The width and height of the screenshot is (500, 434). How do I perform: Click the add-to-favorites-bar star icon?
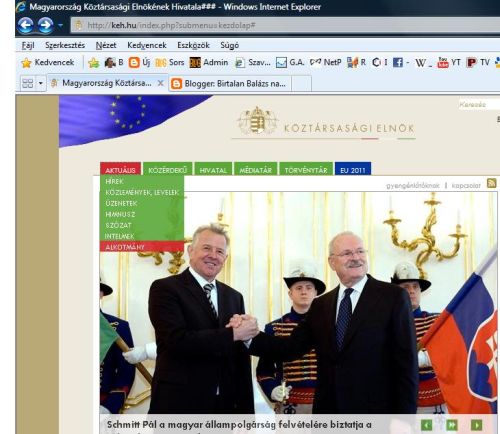coord(94,63)
